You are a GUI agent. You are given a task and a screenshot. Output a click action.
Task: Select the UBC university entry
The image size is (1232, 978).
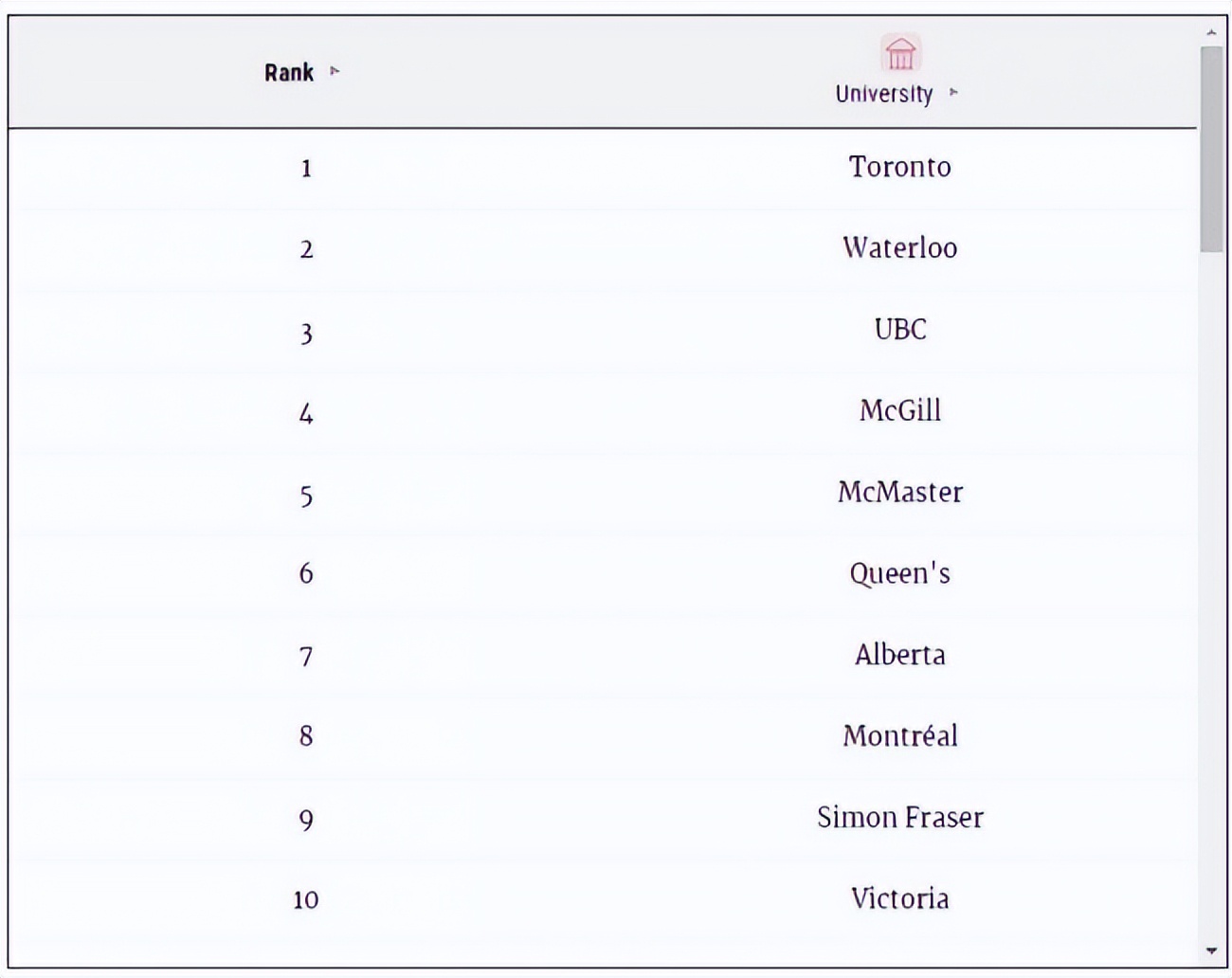pyautogui.click(x=899, y=330)
